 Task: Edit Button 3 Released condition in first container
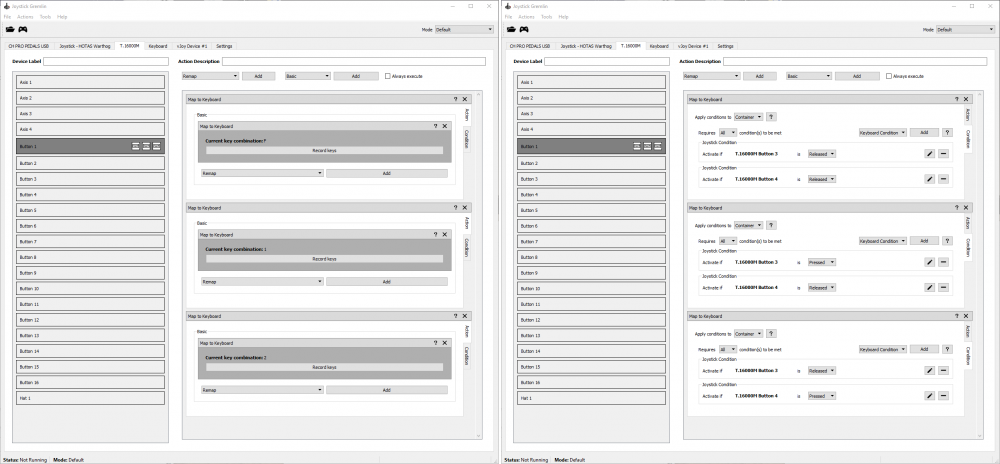coord(929,154)
